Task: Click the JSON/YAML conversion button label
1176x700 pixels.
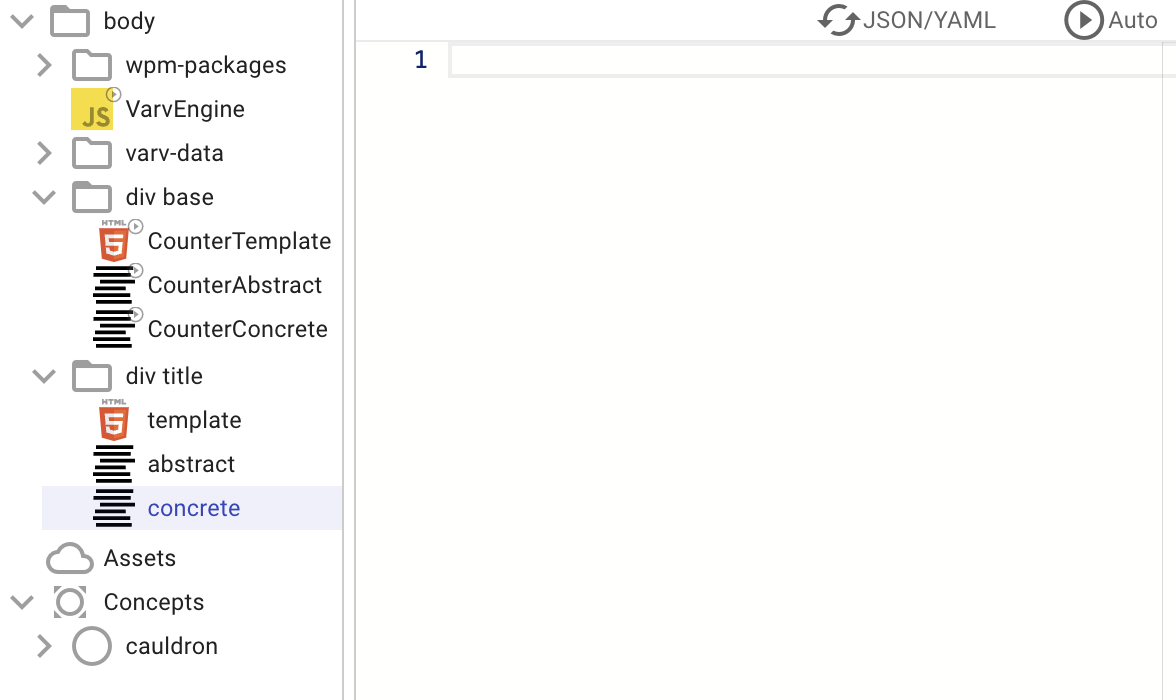Action: pos(929,20)
